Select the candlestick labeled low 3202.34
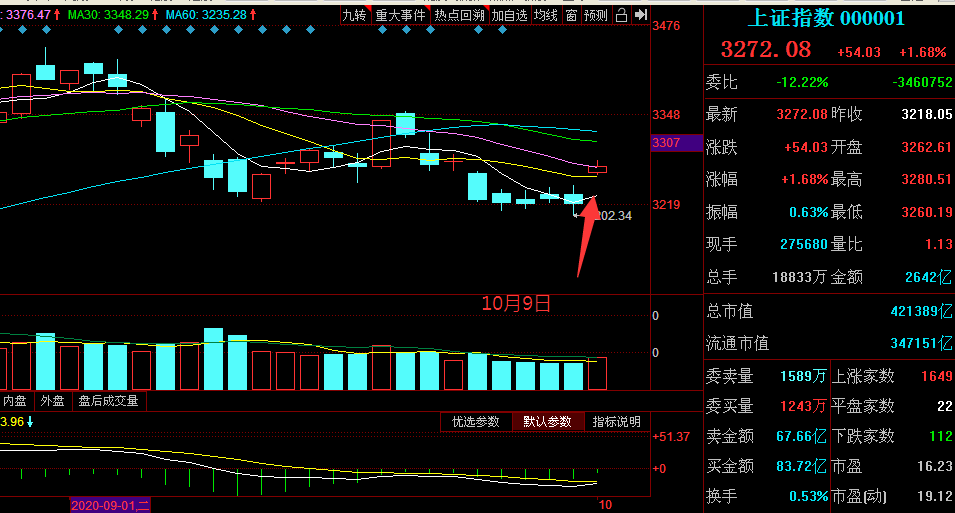 pos(573,199)
